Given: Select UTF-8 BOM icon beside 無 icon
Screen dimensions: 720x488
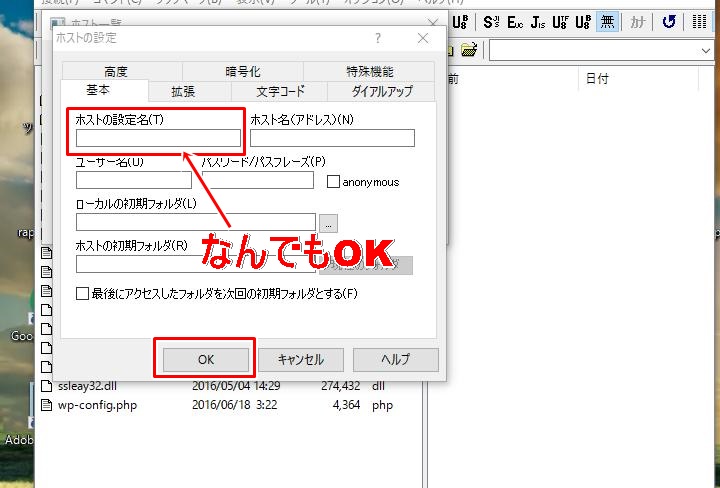Looking at the screenshot, I should pos(583,22).
